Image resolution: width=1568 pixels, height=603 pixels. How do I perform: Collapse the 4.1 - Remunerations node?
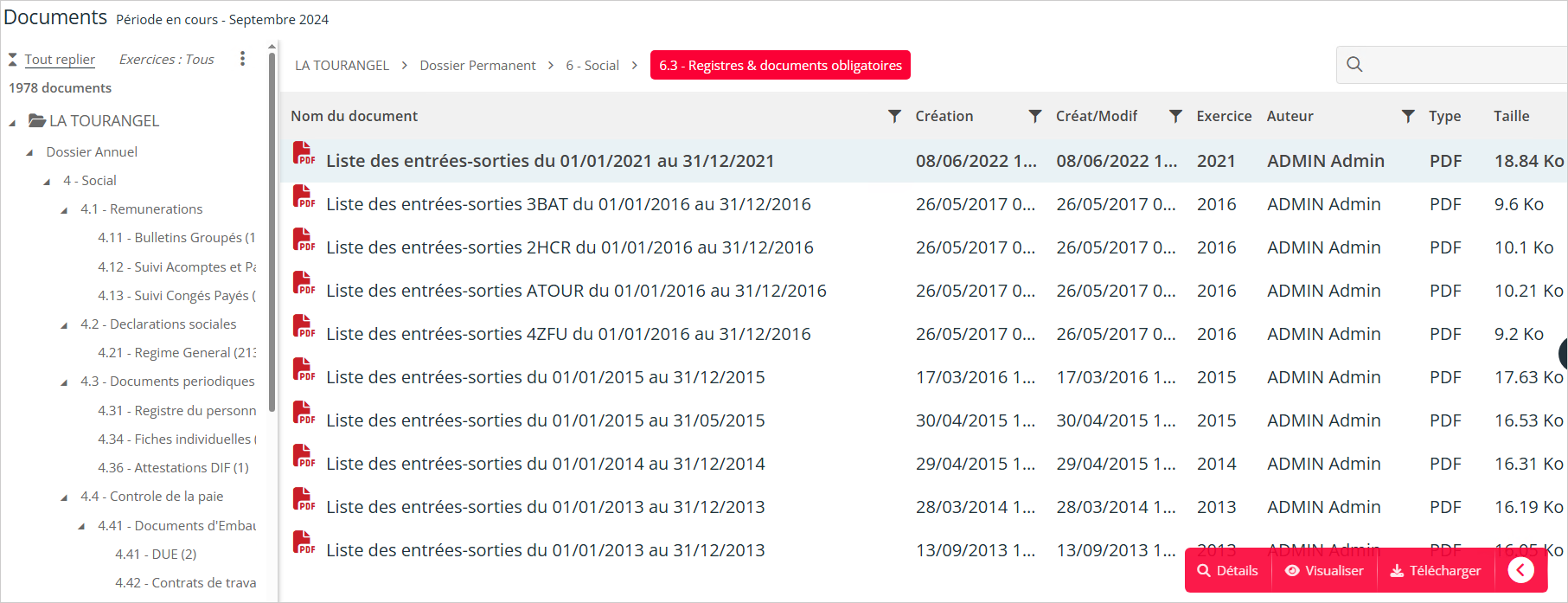(x=64, y=210)
